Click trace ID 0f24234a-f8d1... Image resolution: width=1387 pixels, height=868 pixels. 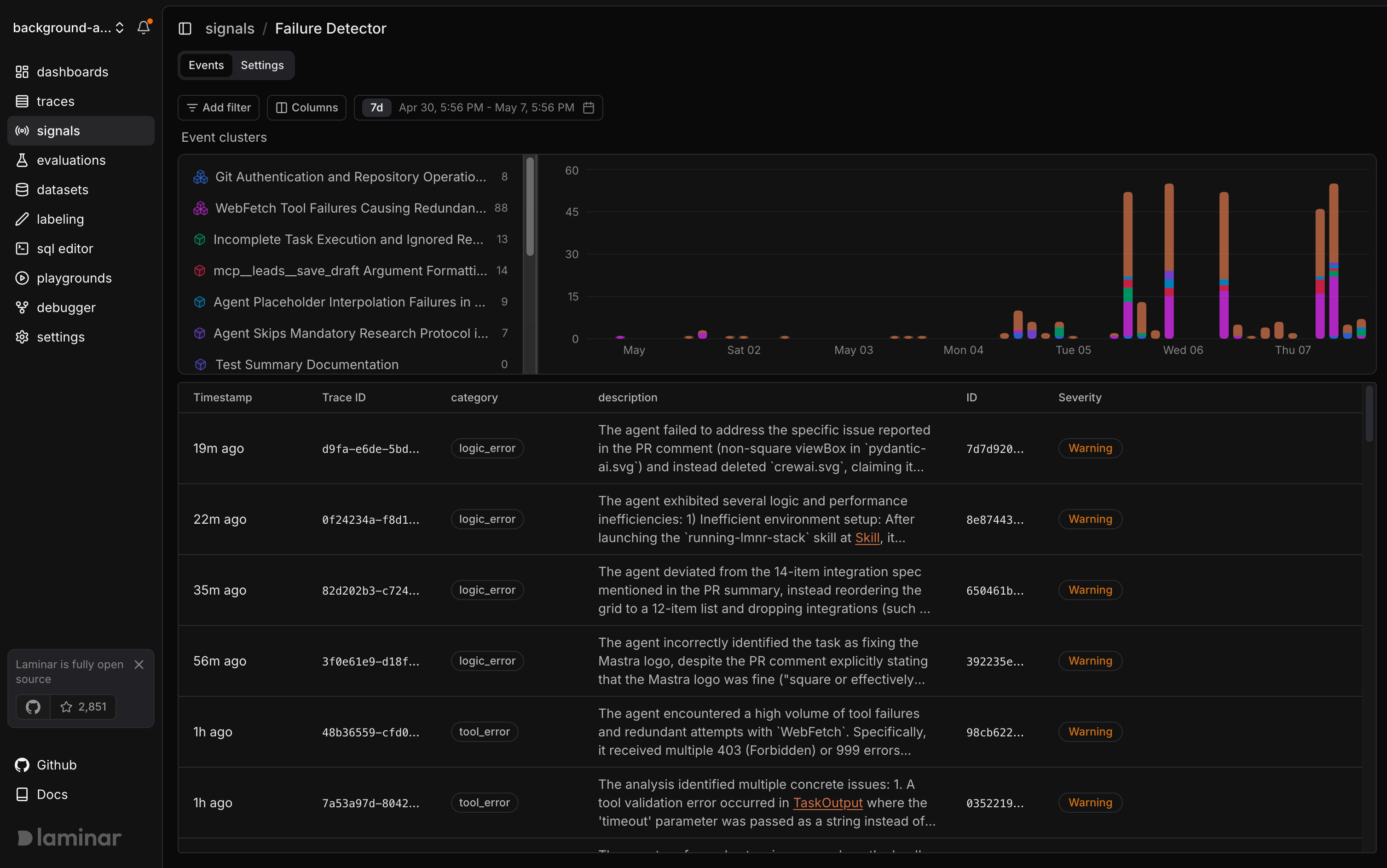[x=370, y=520]
